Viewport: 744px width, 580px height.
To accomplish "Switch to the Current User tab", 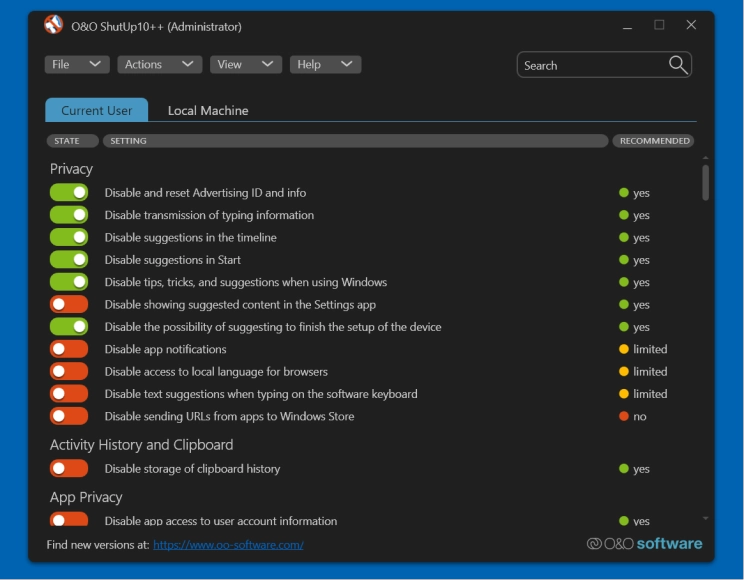I will (x=96, y=110).
